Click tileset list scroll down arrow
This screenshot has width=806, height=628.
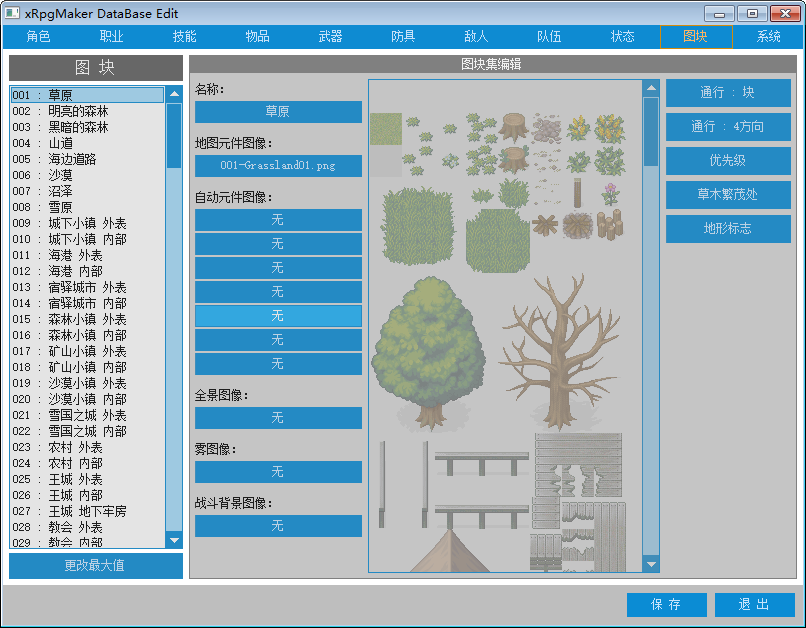coord(174,540)
